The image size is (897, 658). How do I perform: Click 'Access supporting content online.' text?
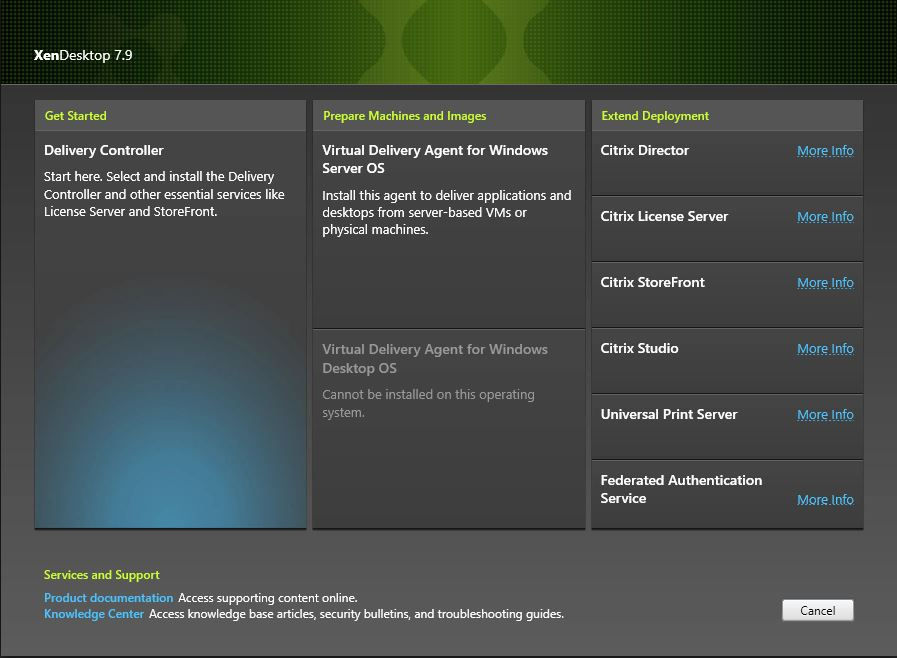pos(268,598)
